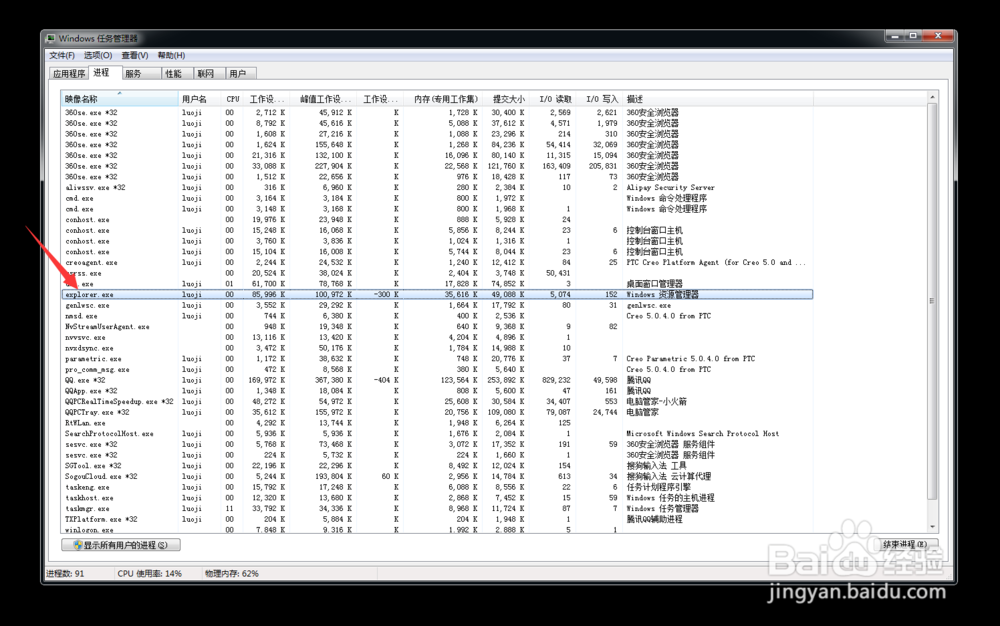Select the taskhost.exe process
The height and width of the screenshot is (626, 1000).
click(89, 499)
